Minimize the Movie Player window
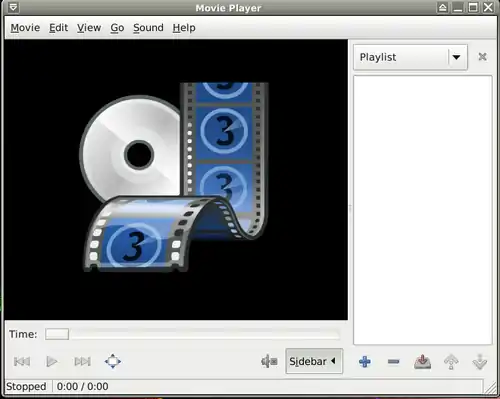 (458, 7)
